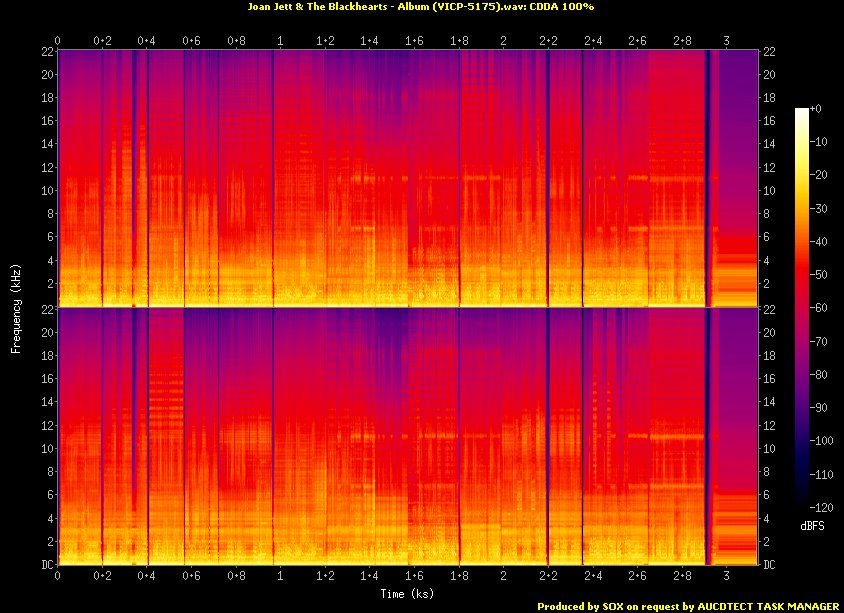Screen dimensions: 844x613
Task: Click the -60 label on the dBFS scale
Action: 818,308
